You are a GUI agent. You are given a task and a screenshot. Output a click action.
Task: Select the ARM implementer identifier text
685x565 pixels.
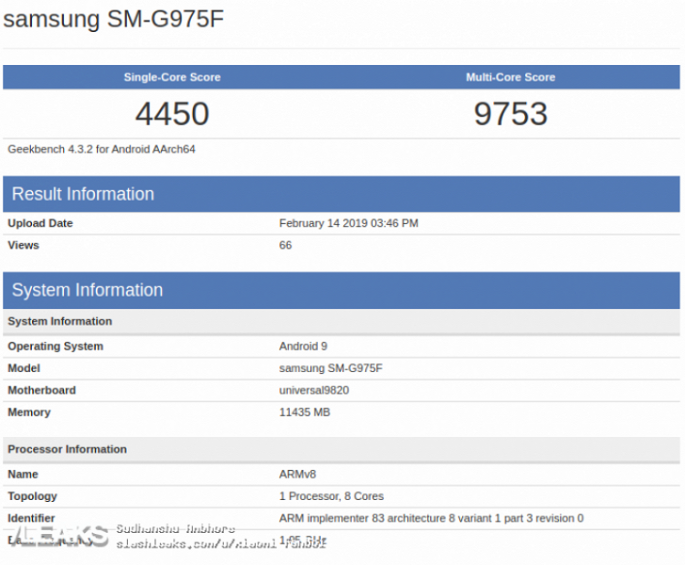click(431, 518)
